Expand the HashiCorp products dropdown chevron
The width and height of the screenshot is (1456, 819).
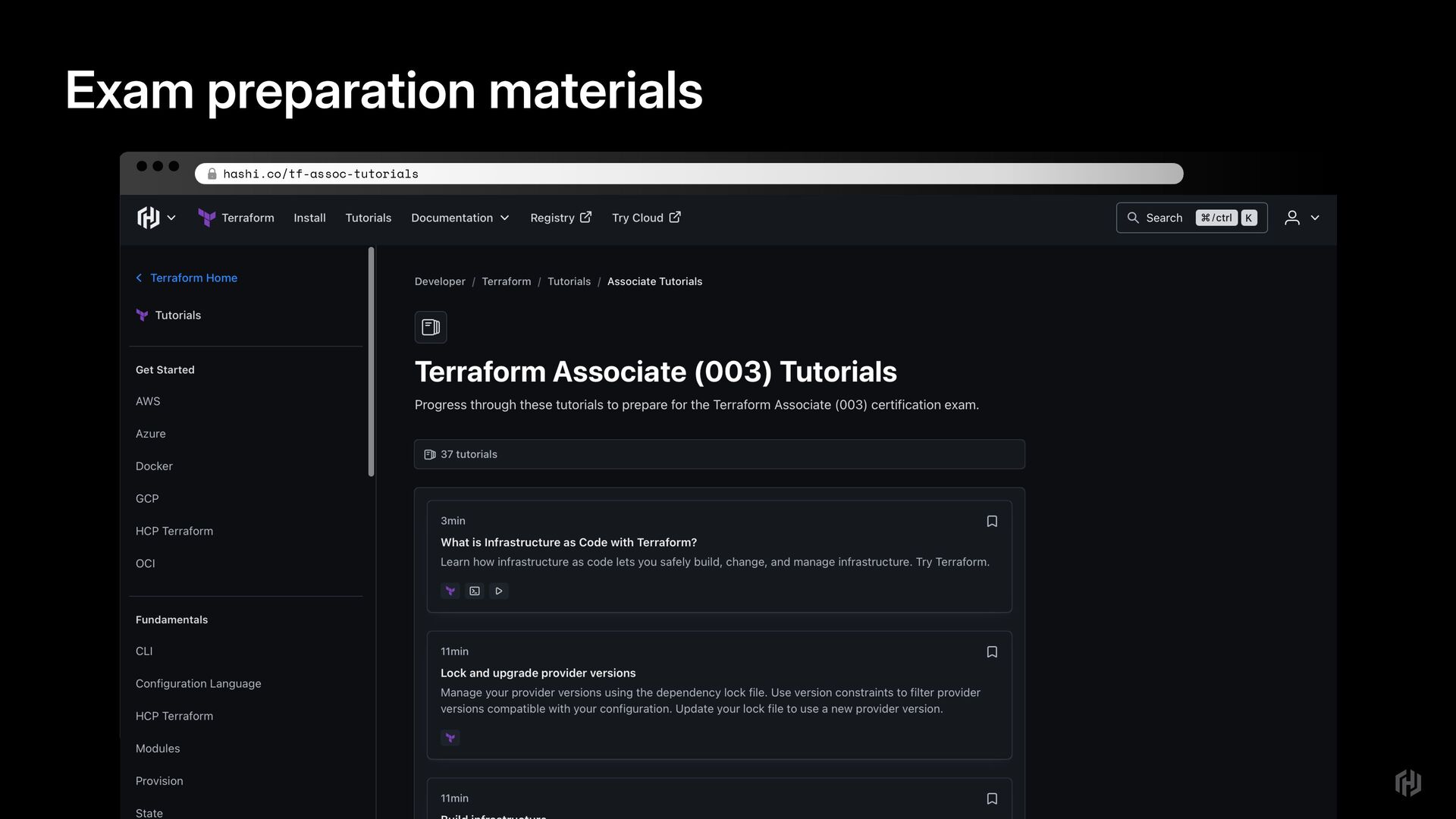click(x=171, y=218)
